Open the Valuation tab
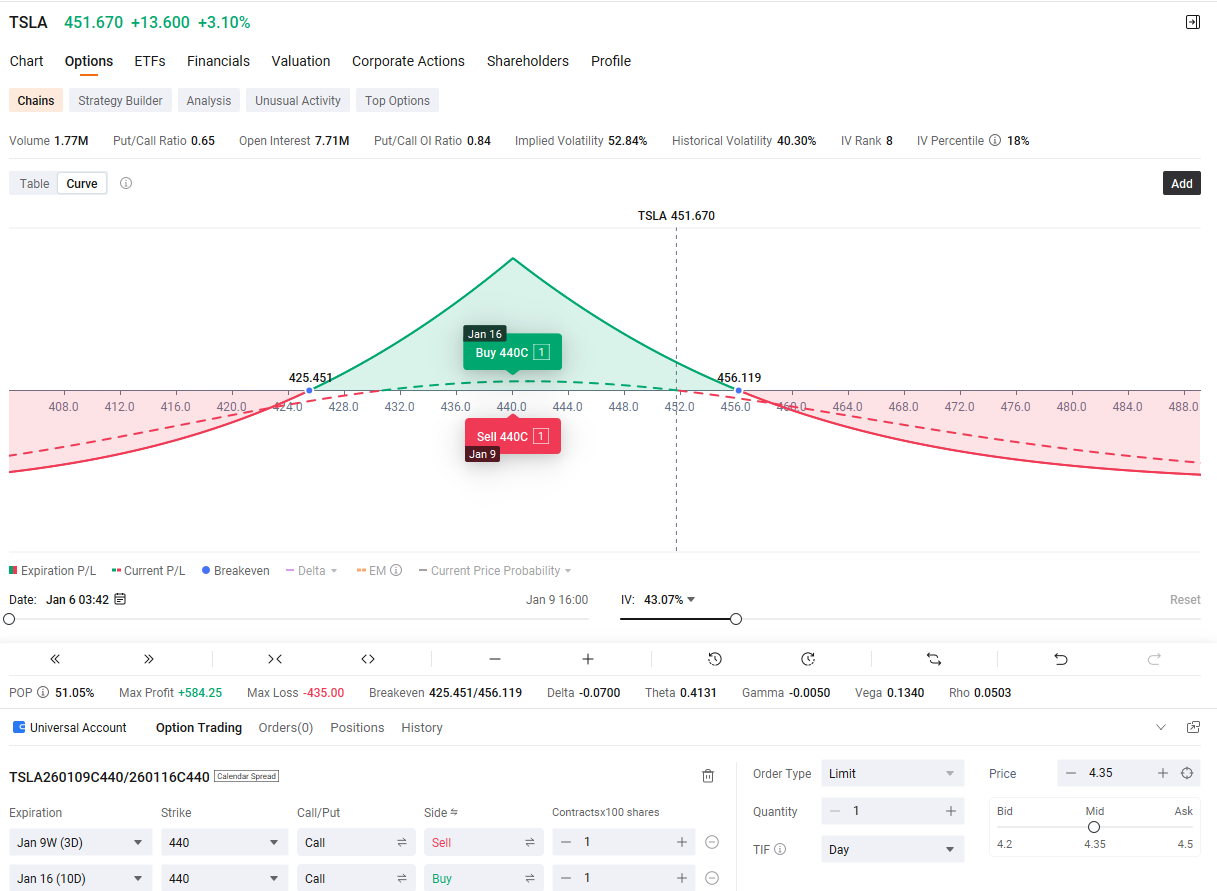 click(301, 61)
